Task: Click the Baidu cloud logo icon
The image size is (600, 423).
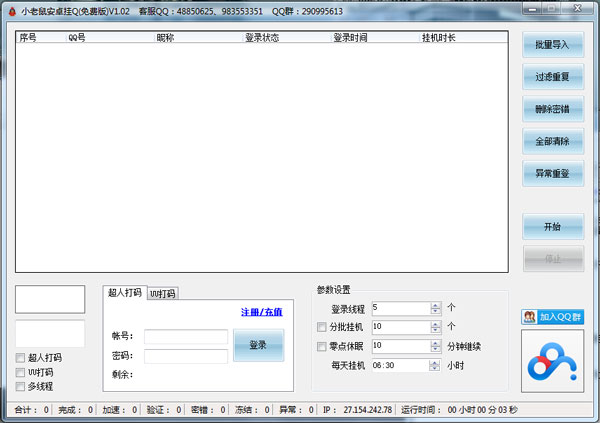Action: click(553, 362)
